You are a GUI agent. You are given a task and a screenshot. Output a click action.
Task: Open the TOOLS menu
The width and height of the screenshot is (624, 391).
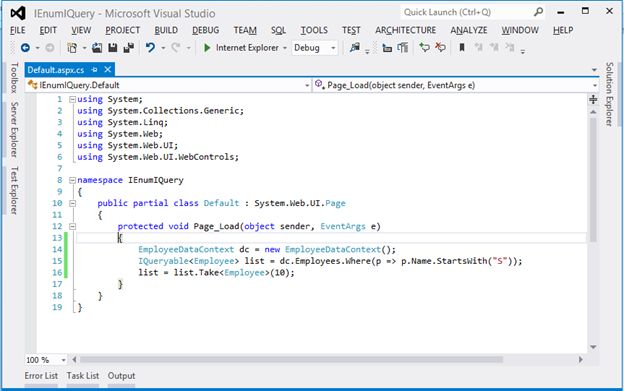314,30
